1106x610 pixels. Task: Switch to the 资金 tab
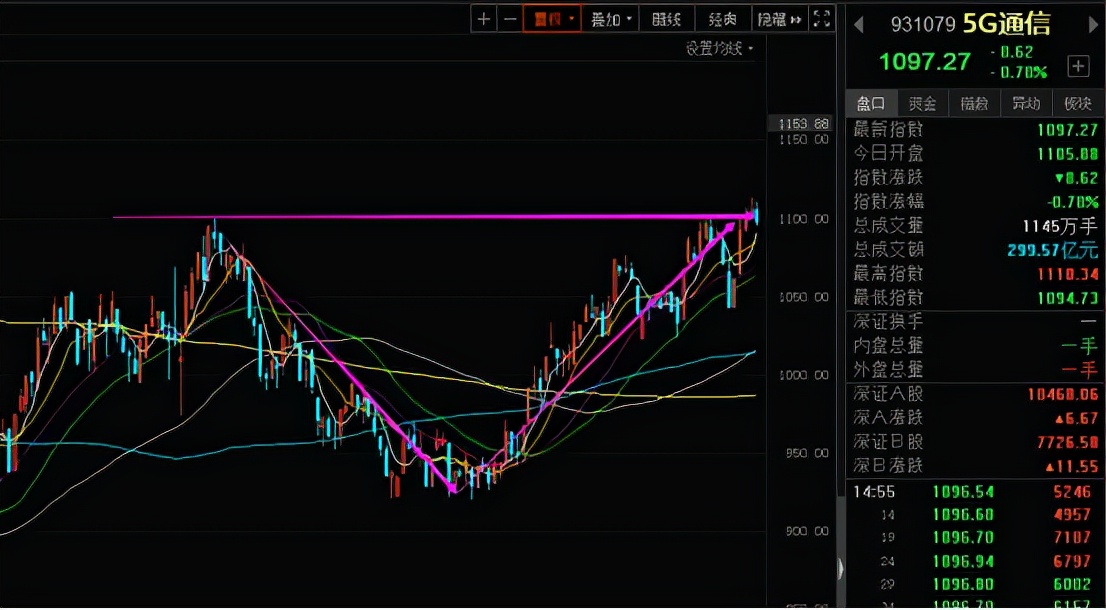(x=922, y=103)
